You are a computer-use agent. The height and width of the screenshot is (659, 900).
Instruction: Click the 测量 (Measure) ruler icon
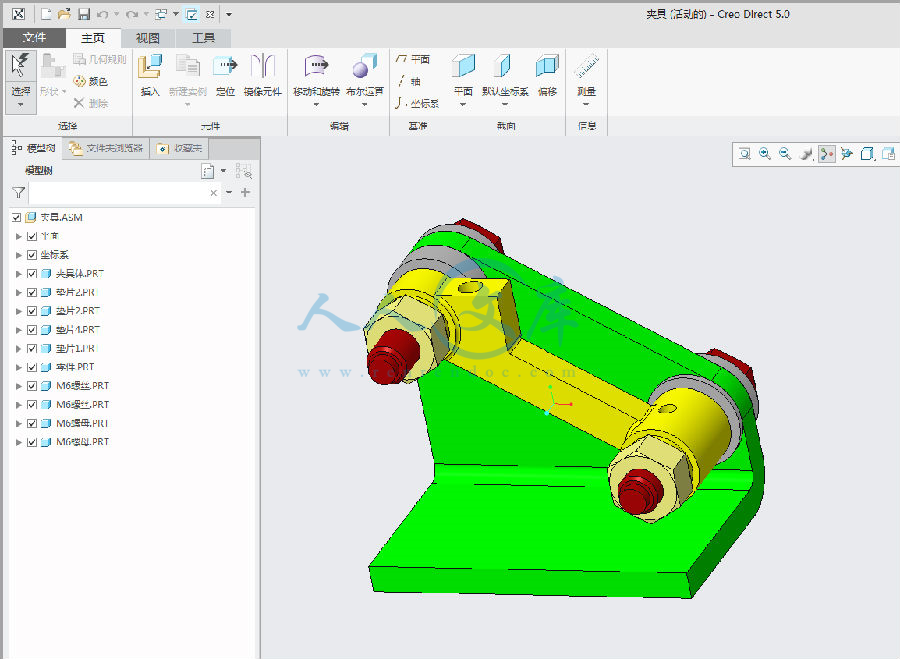pos(587,66)
